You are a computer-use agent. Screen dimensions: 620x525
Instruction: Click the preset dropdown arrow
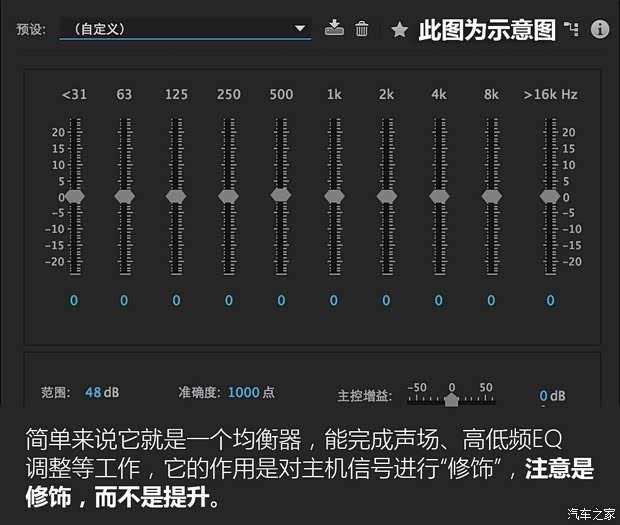coord(300,28)
